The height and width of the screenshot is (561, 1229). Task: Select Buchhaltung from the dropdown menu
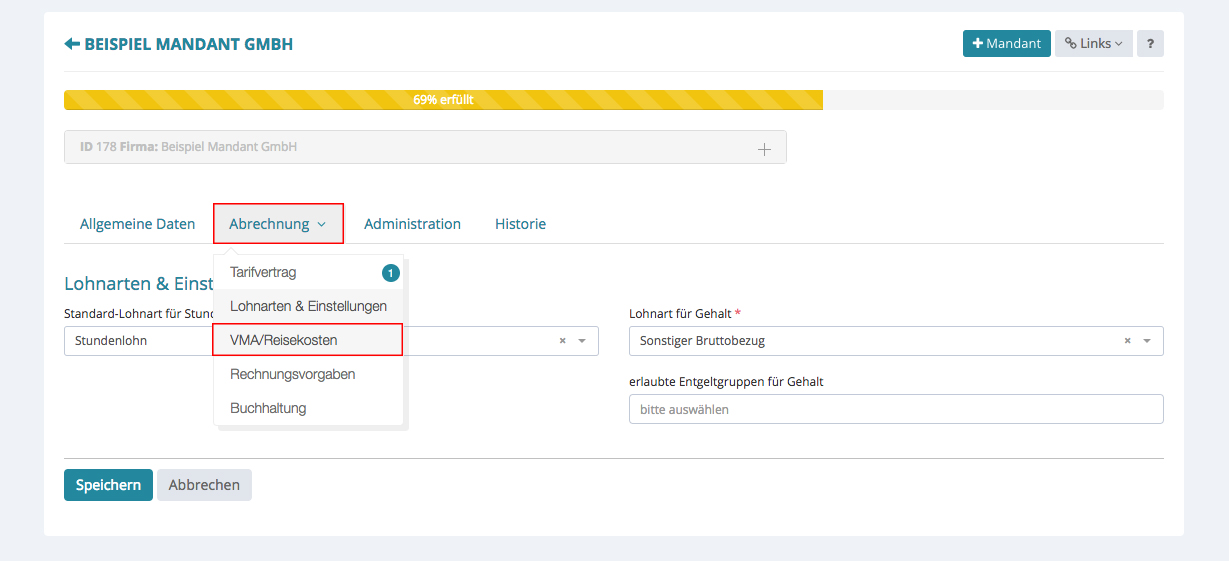[x=268, y=408]
